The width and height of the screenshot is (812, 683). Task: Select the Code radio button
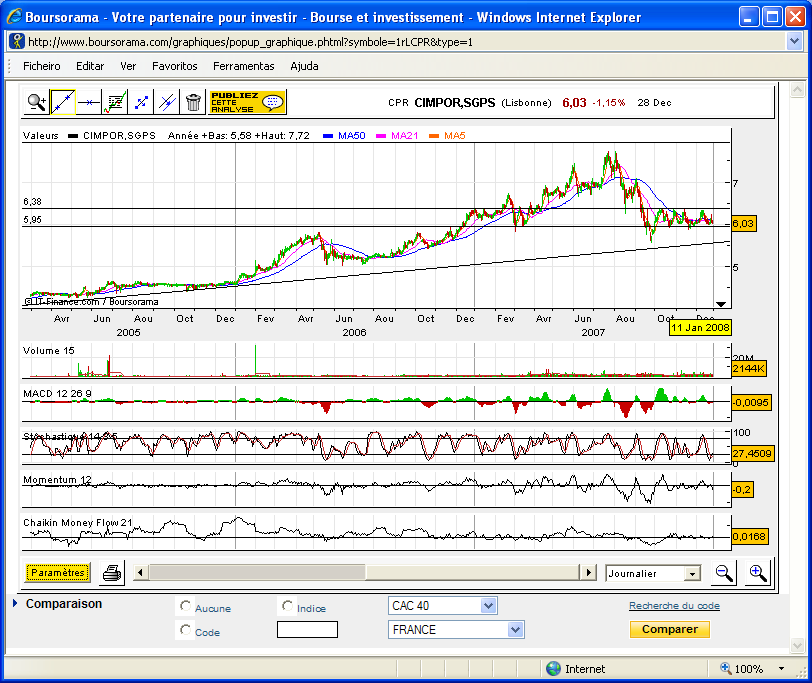click(185, 630)
